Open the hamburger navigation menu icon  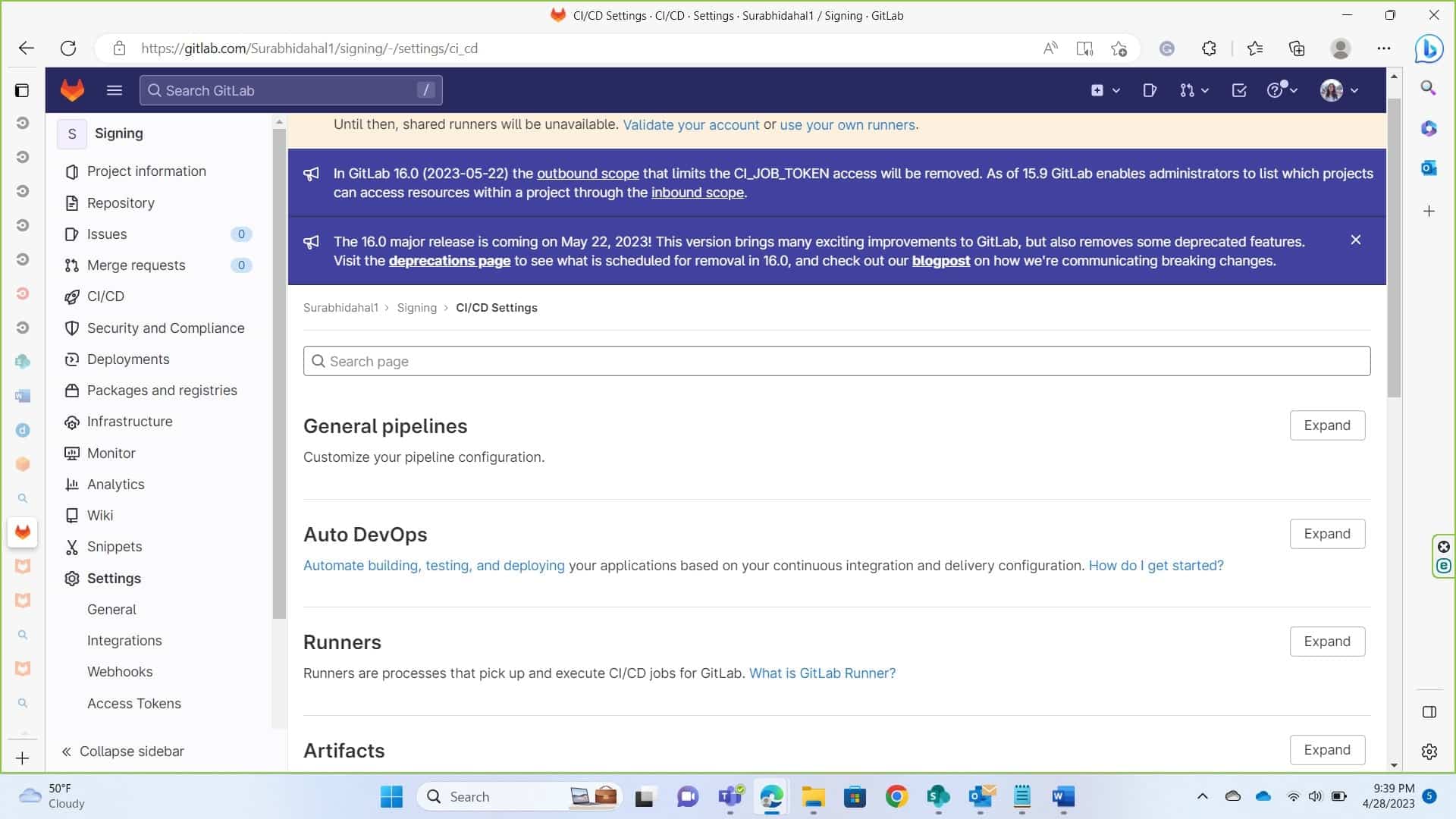point(115,90)
